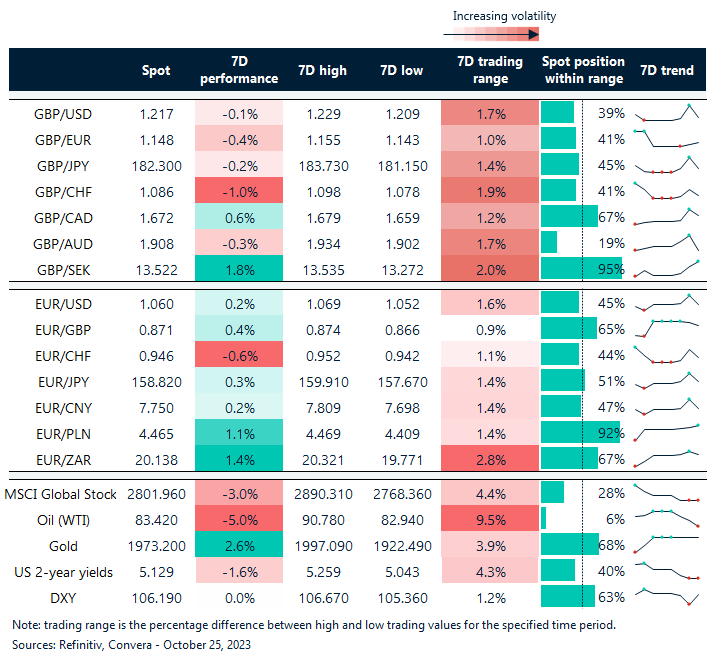Screen dimensions: 710x659
Task: Click the Spot column header
Action: [156, 71]
